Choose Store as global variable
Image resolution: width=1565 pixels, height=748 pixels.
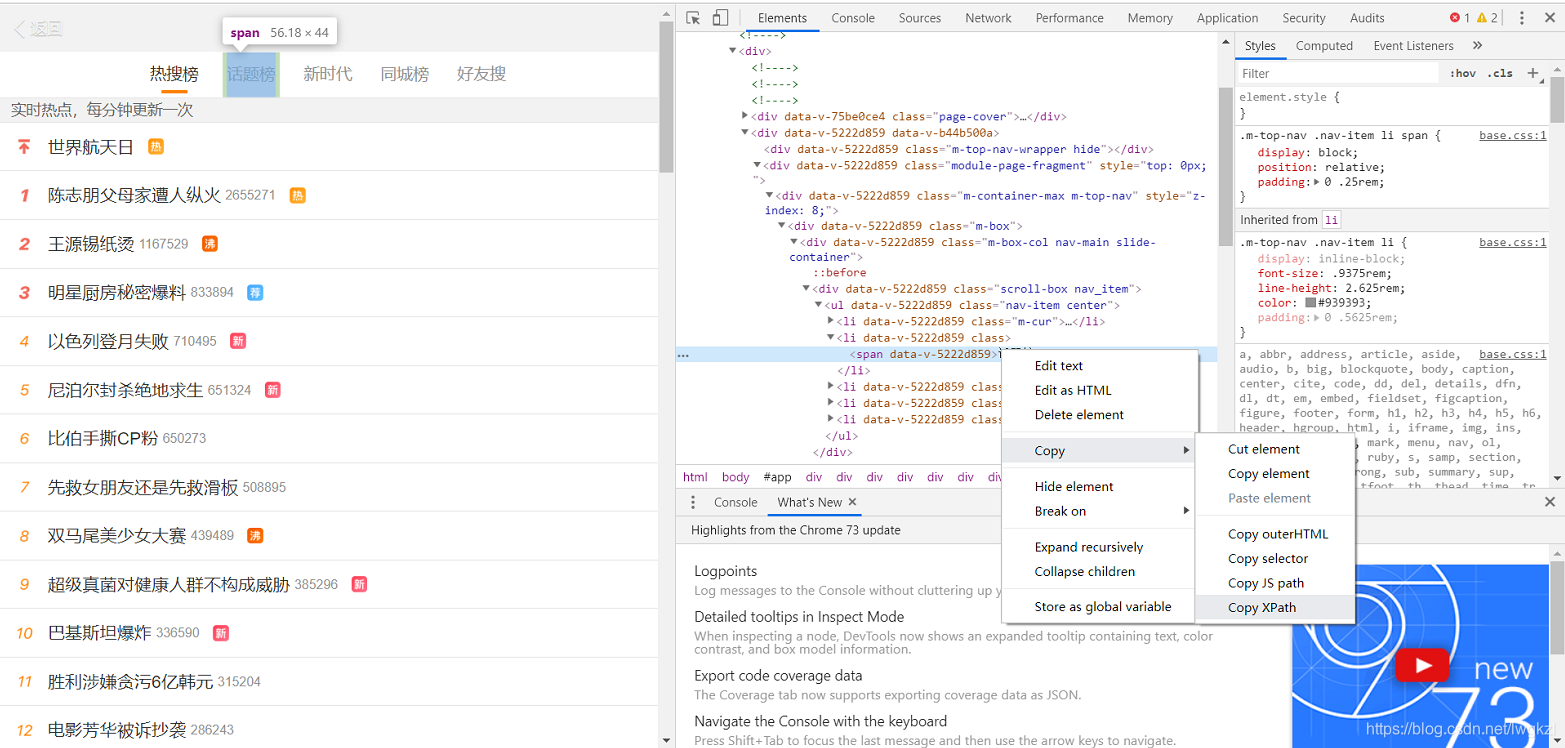1098,606
